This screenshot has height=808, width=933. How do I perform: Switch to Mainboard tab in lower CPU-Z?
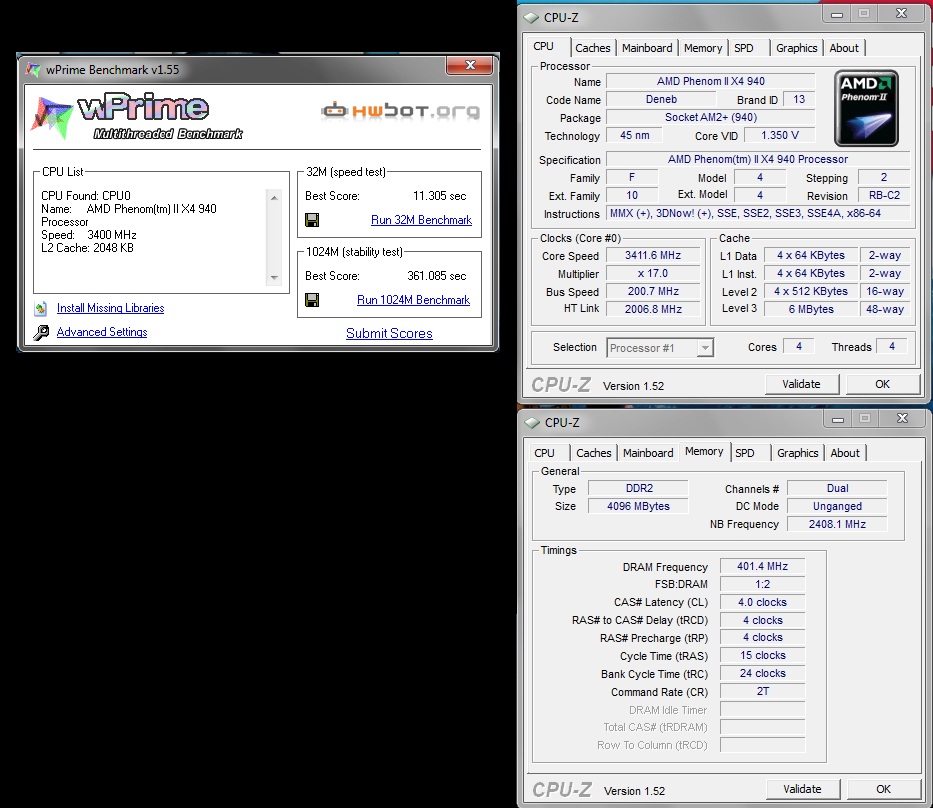(x=648, y=453)
